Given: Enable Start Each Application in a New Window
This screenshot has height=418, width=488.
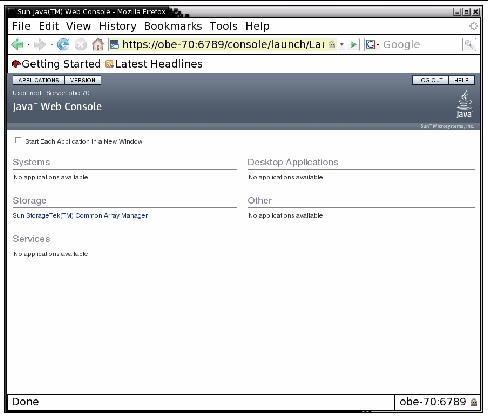Looking at the screenshot, I should click(x=18, y=140).
